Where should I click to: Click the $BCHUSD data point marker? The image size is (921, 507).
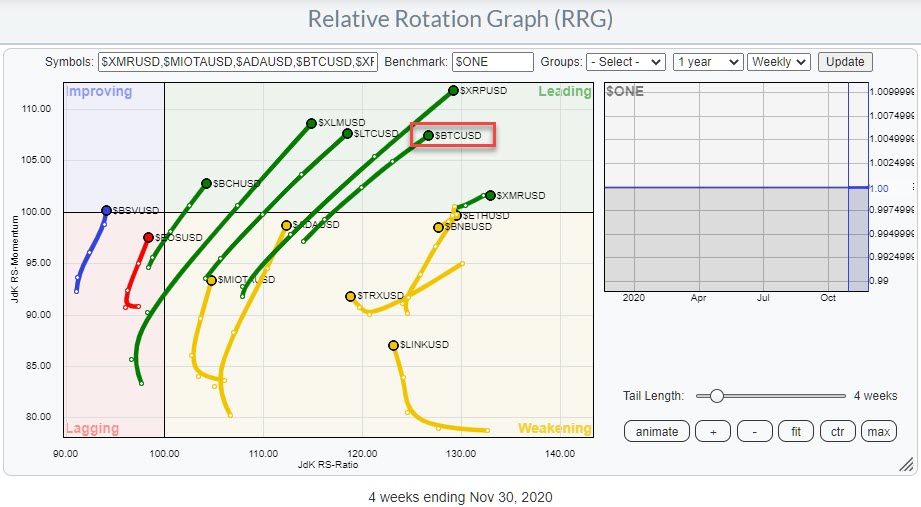point(206,183)
